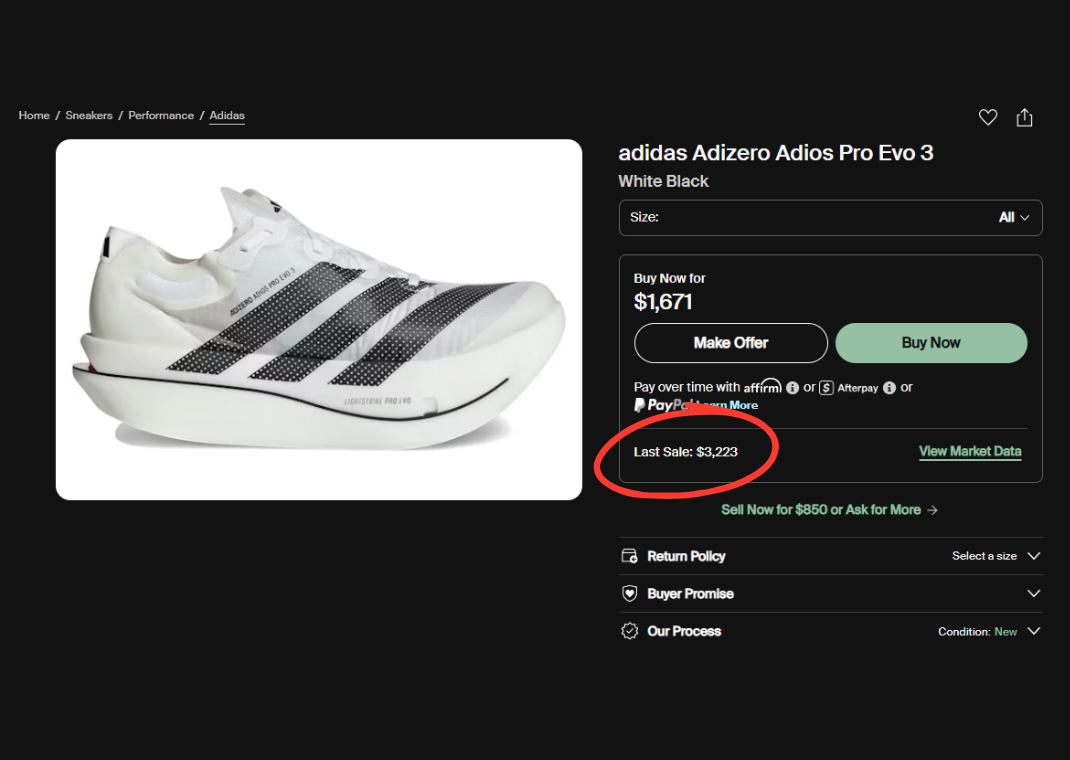Click the Affirm info icon
This screenshot has height=760, width=1070.
coord(793,387)
